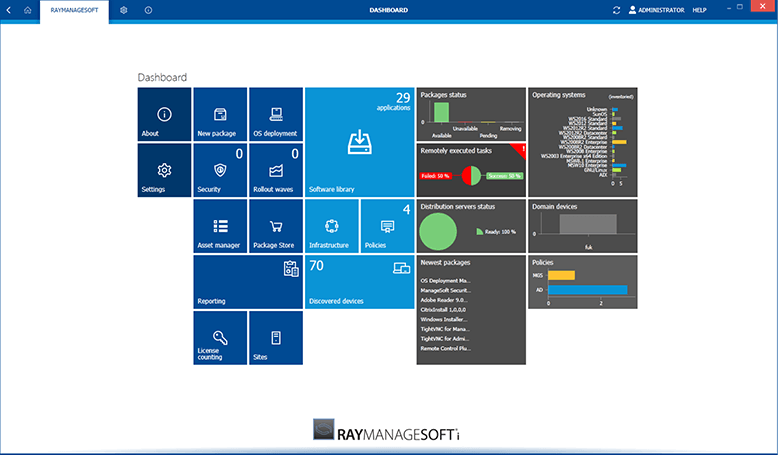Click the yellow MGS policies bar
The height and width of the screenshot is (455, 778).
[x=561, y=275]
